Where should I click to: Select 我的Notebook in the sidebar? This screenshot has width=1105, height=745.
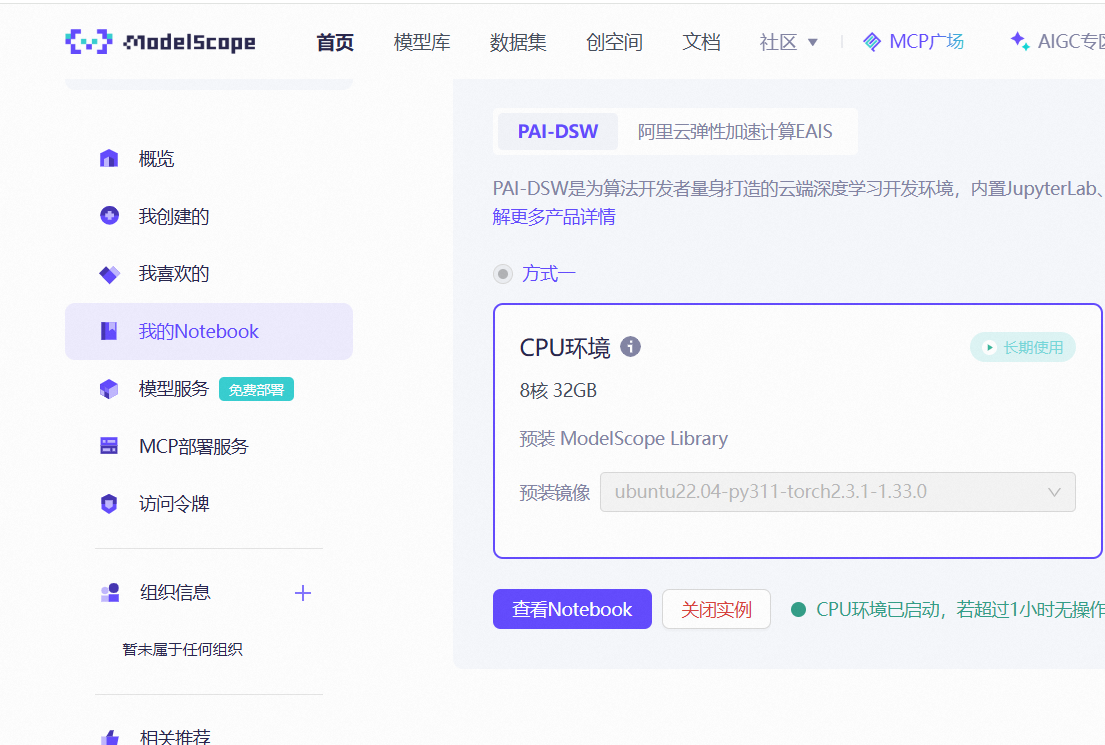coord(209,331)
